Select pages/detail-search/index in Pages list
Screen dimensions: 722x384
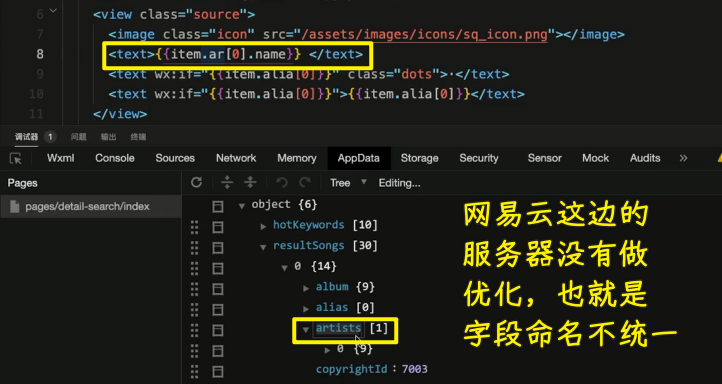click(x=90, y=206)
